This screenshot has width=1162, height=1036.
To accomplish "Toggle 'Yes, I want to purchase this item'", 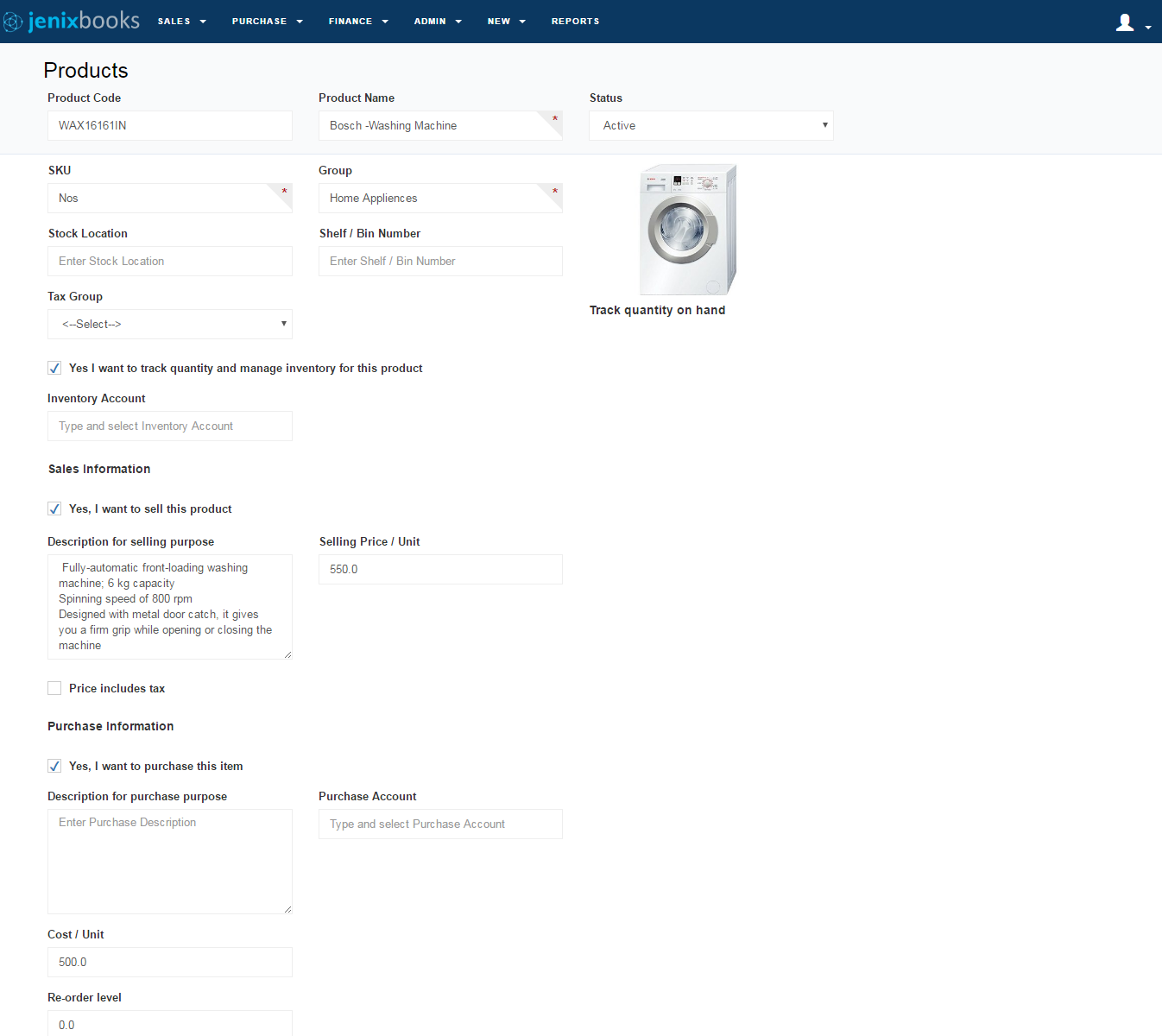I will pyautogui.click(x=54, y=766).
